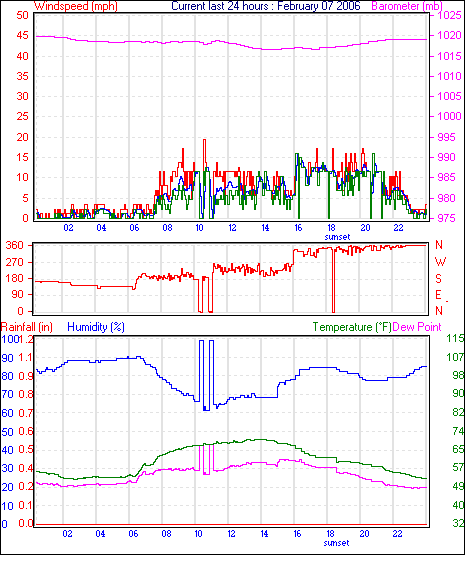
Task: Click the hour 02 label under the humidity chart
Action: tap(68, 534)
